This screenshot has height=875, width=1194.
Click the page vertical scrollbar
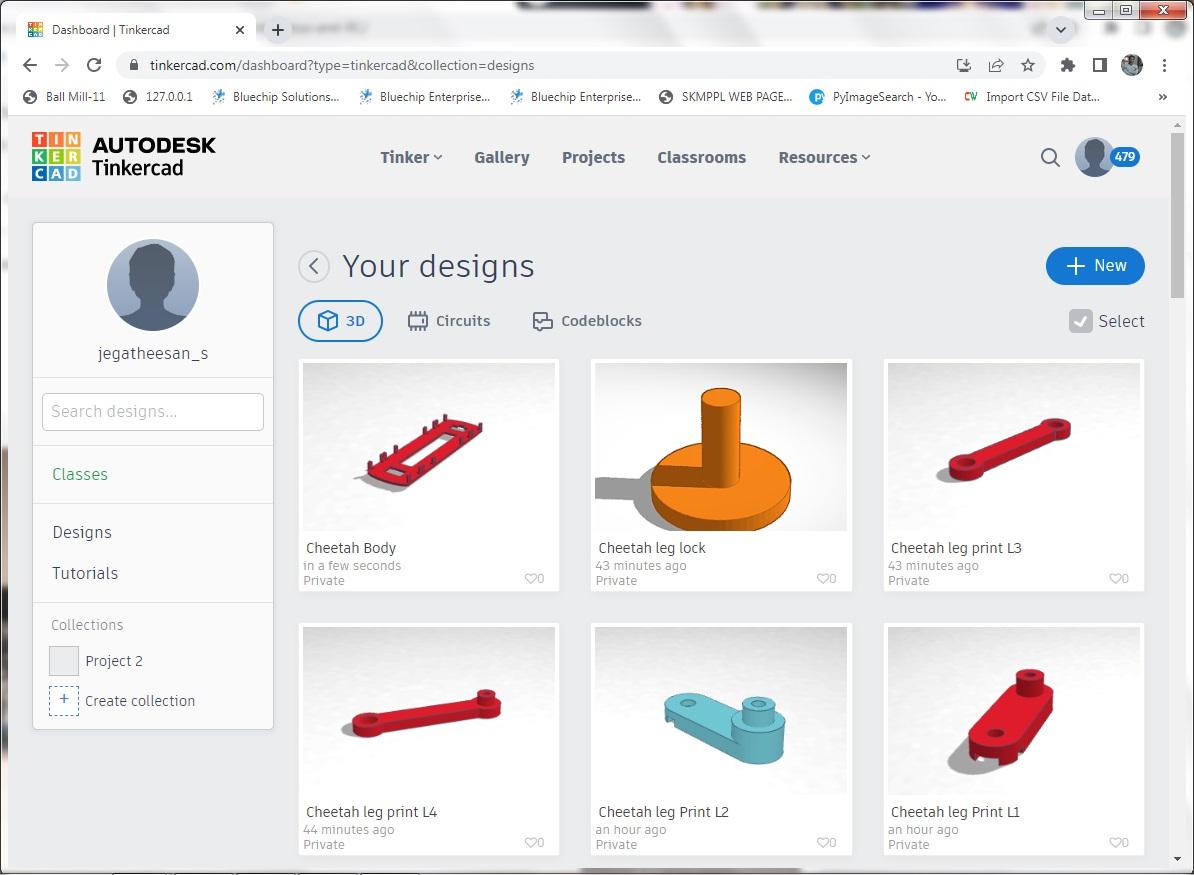tap(1177, 216)
